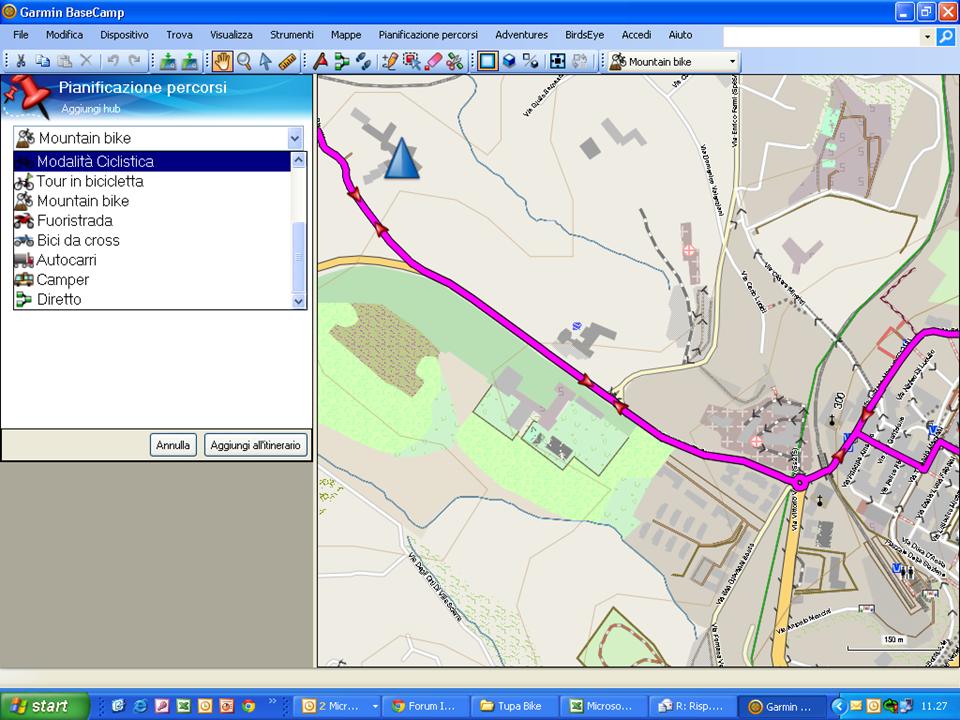Select Tour in bicicletta profile
This screenshot has width=960, height=720.
coord(152,181)
